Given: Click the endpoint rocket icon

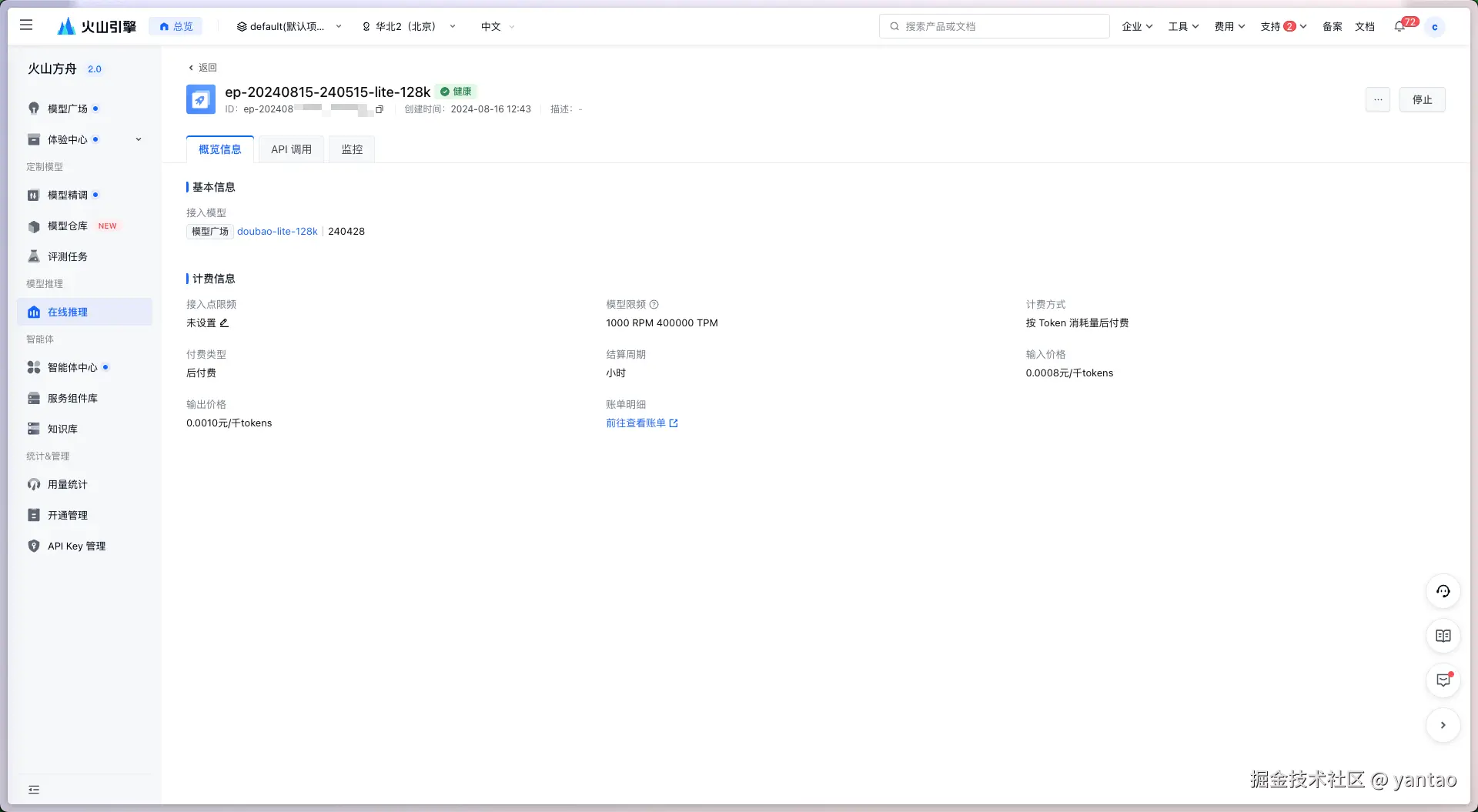Looking at the screenshot, I should tap(201, 99).
